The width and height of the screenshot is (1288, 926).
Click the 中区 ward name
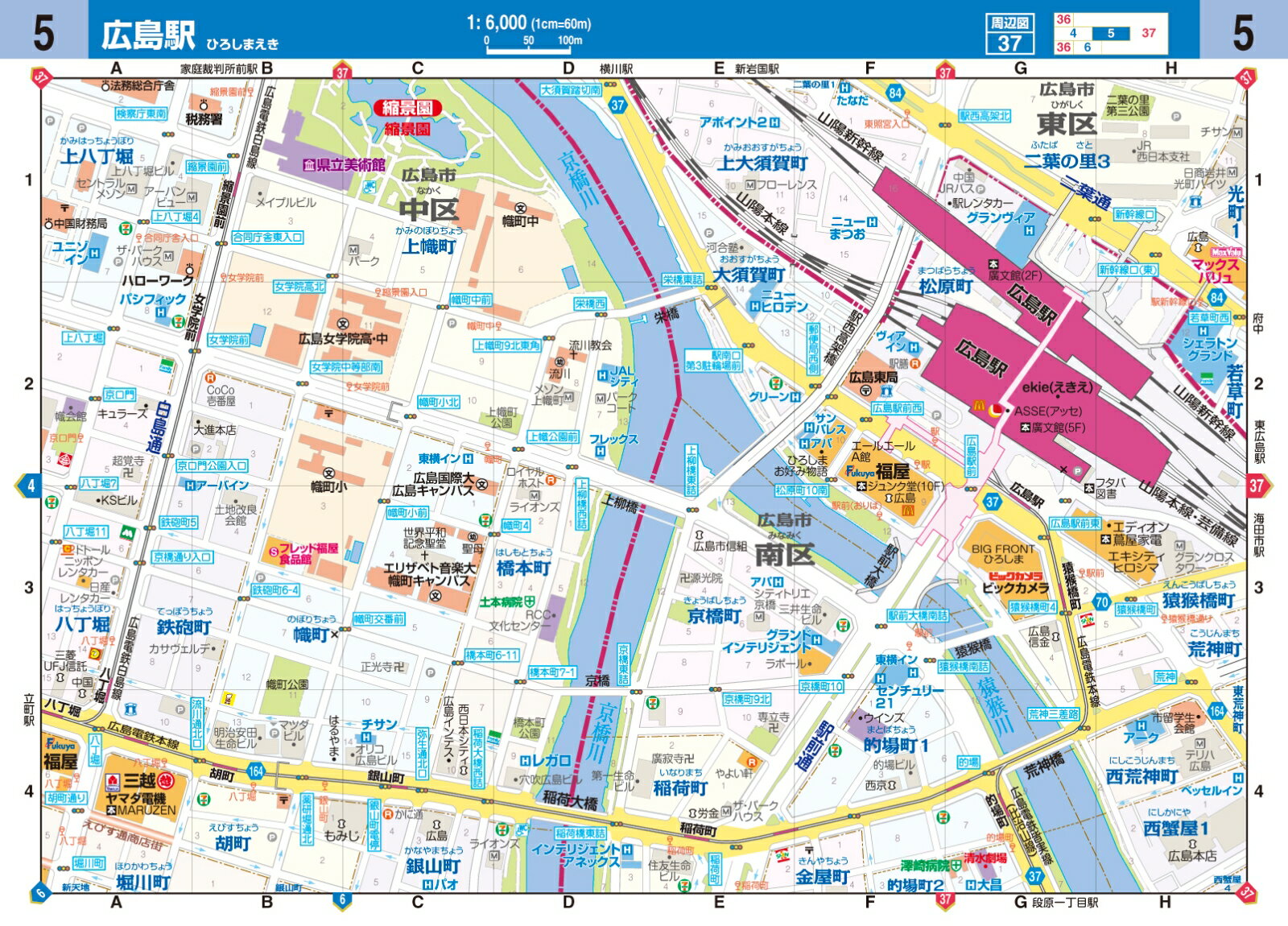430,210
